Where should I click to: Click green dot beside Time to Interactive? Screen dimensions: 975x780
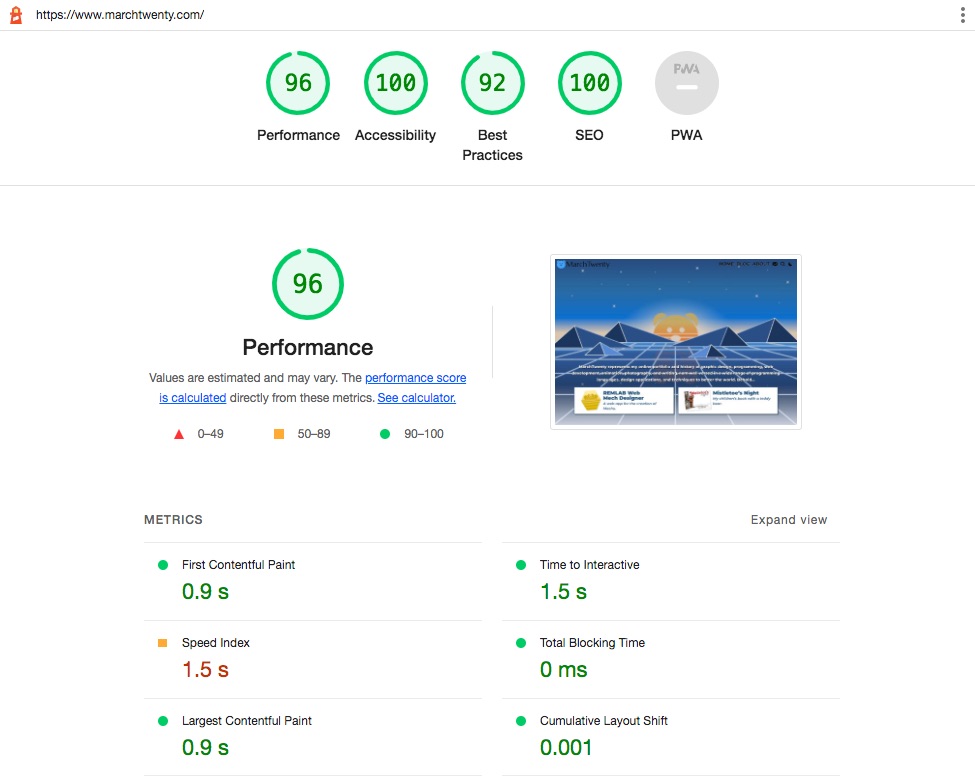tap(521, 565)
